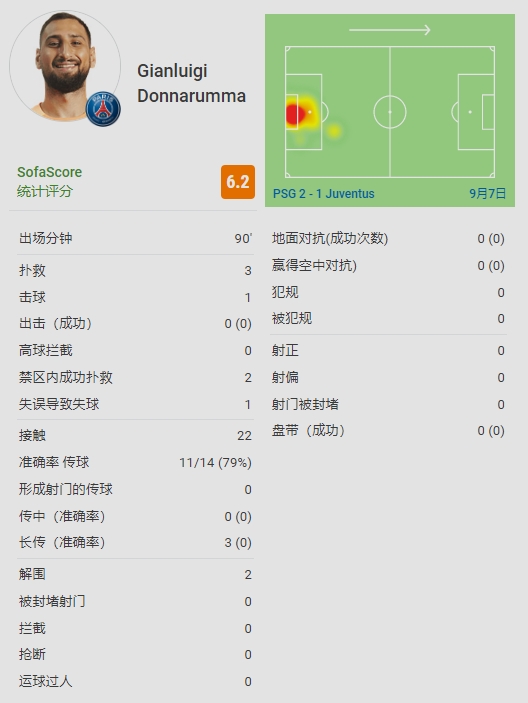Select the 扑救 stat row
This screenshot has width=528, height=703.
[135, 270]
